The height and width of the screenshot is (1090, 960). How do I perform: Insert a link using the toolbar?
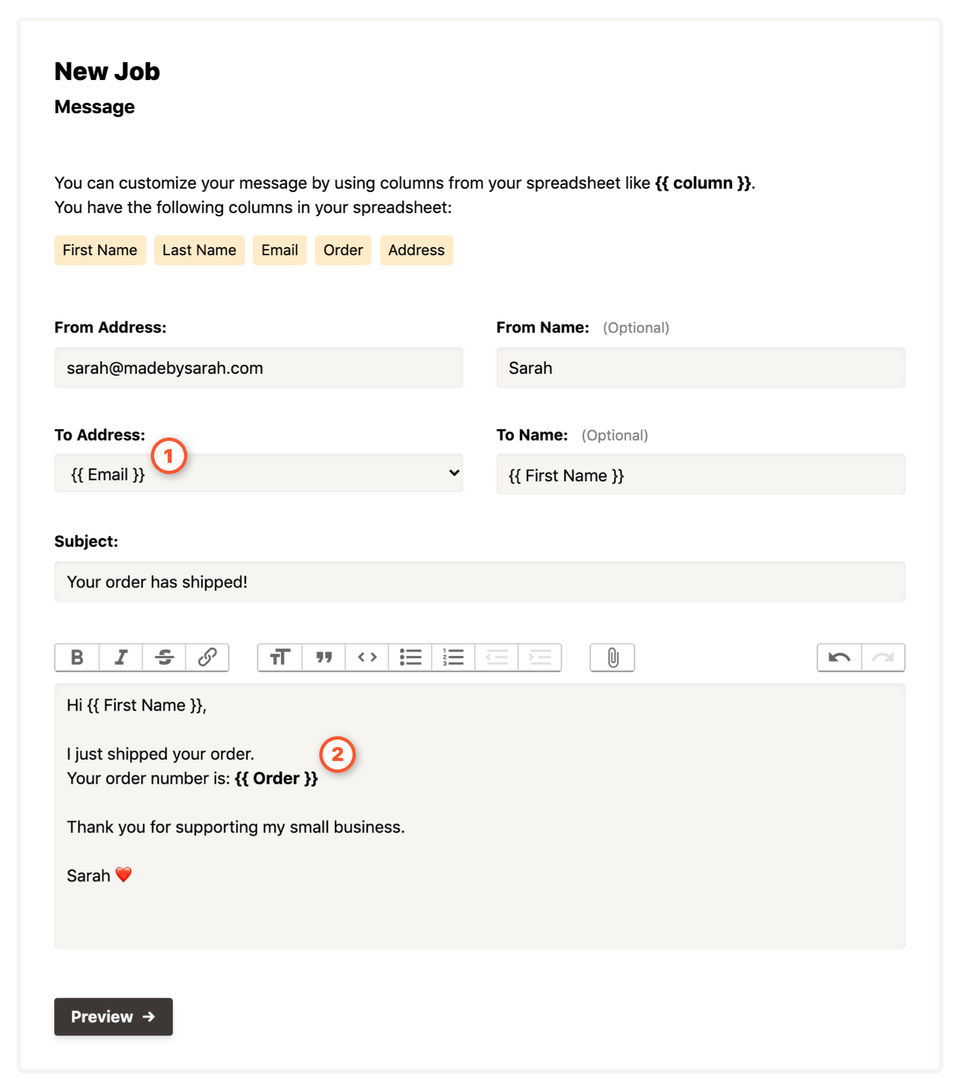(207, 657)
